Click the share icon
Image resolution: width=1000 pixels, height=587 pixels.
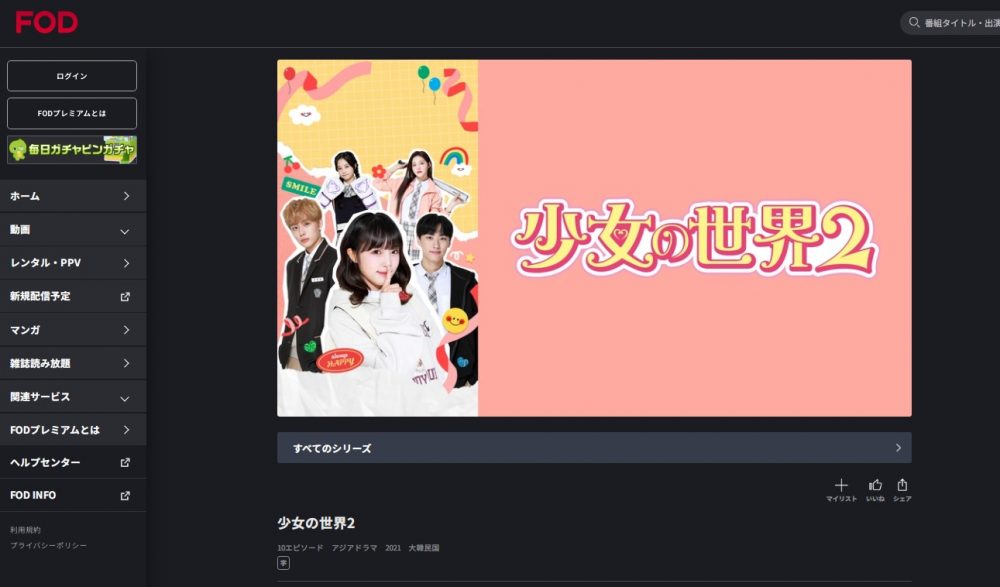[902, 485]
